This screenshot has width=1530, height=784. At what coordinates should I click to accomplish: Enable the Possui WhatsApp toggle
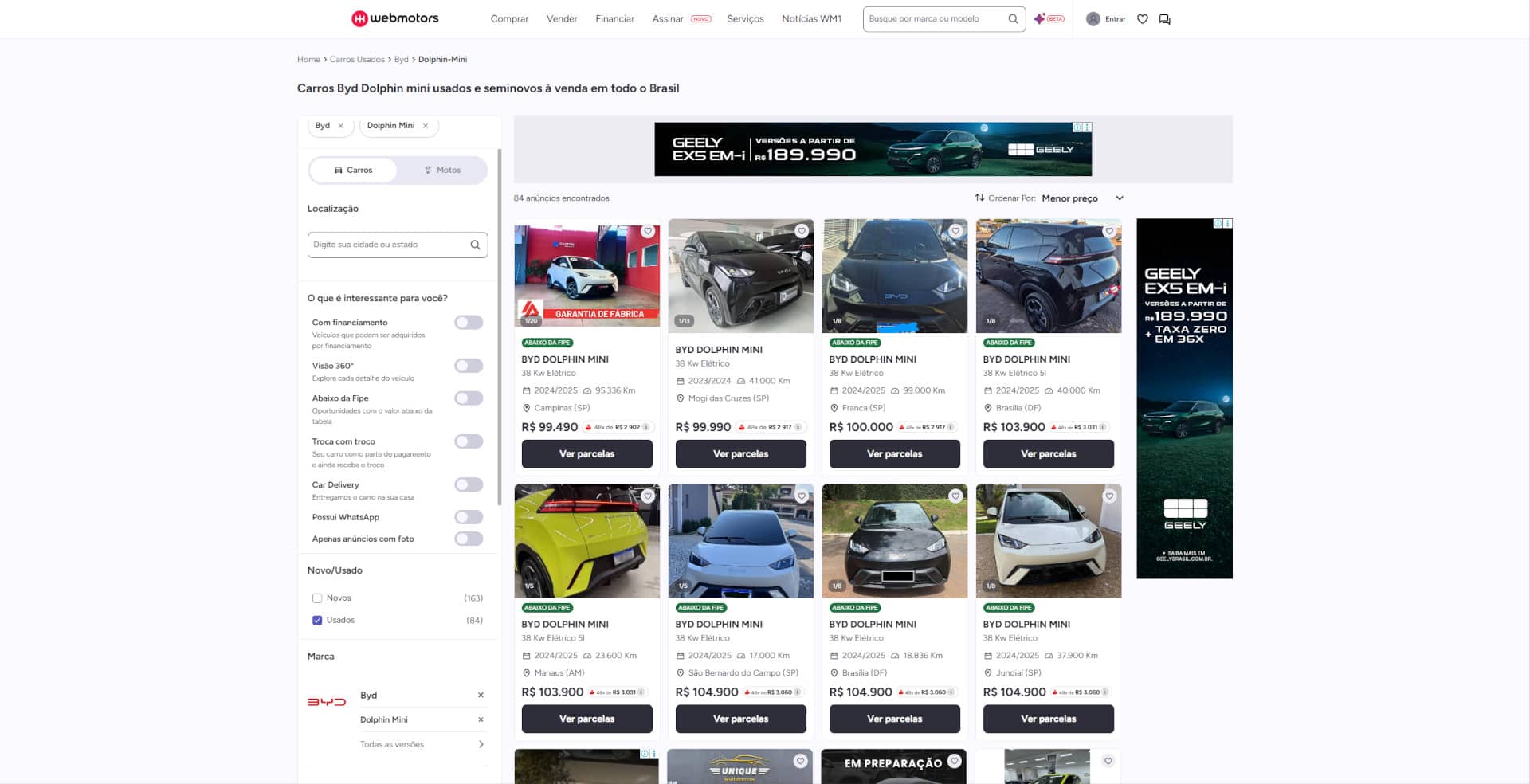(x=469, y=517)
